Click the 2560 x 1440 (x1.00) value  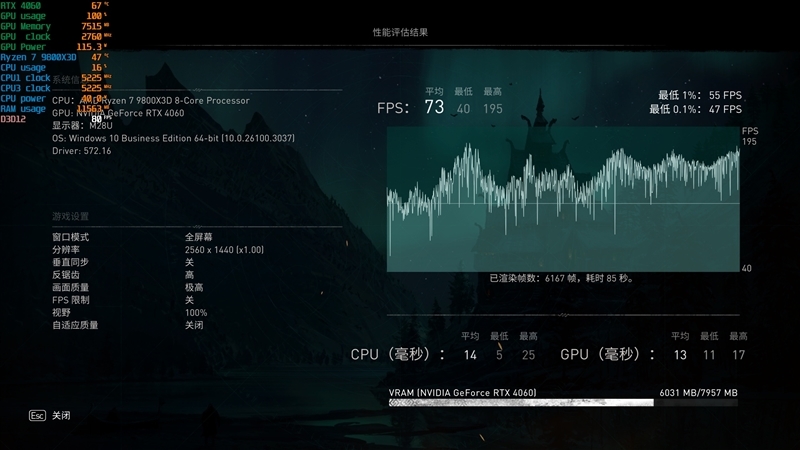(x=224, y=250)
